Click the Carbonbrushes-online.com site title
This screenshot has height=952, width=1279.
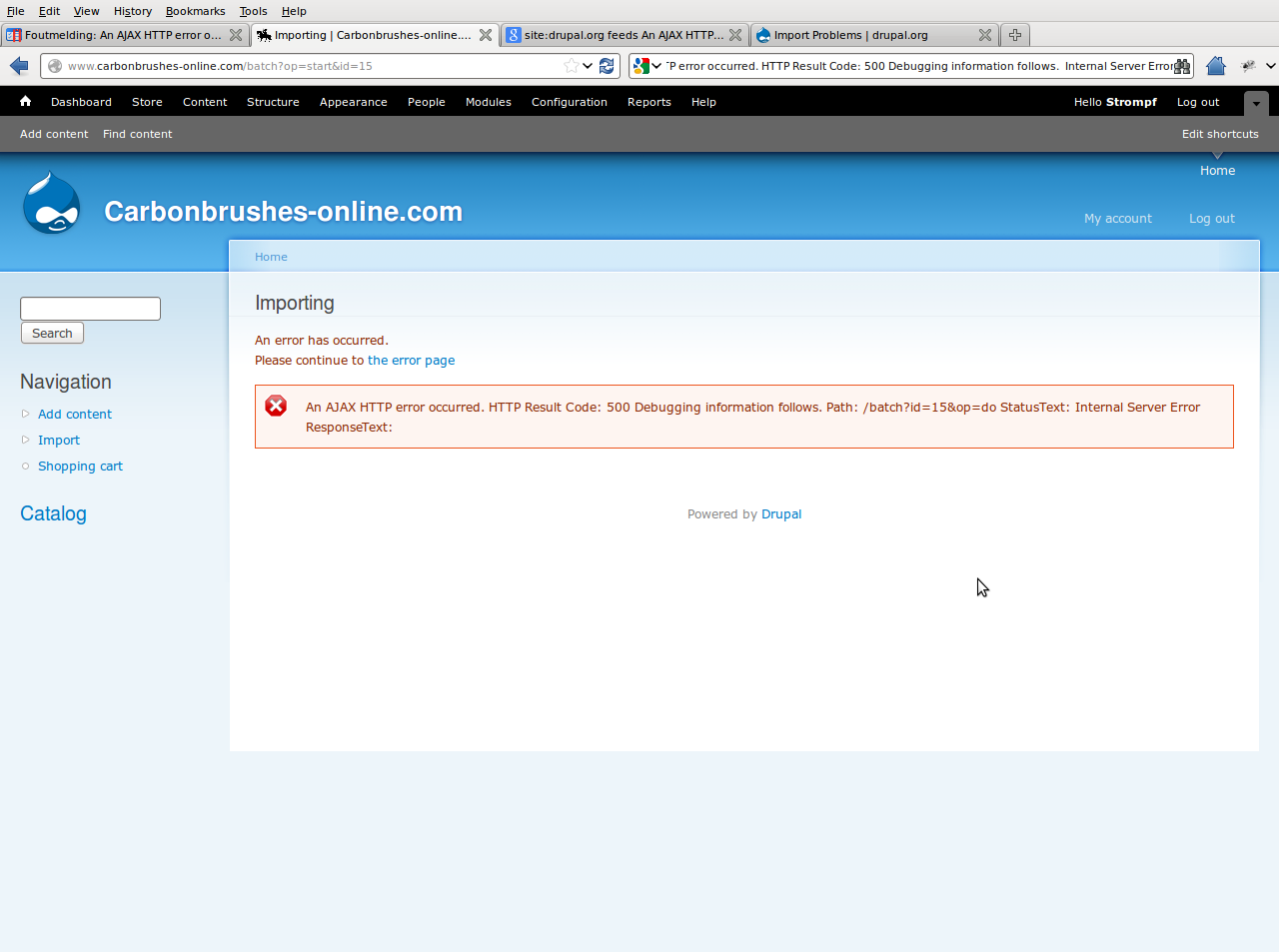(284, 212)
